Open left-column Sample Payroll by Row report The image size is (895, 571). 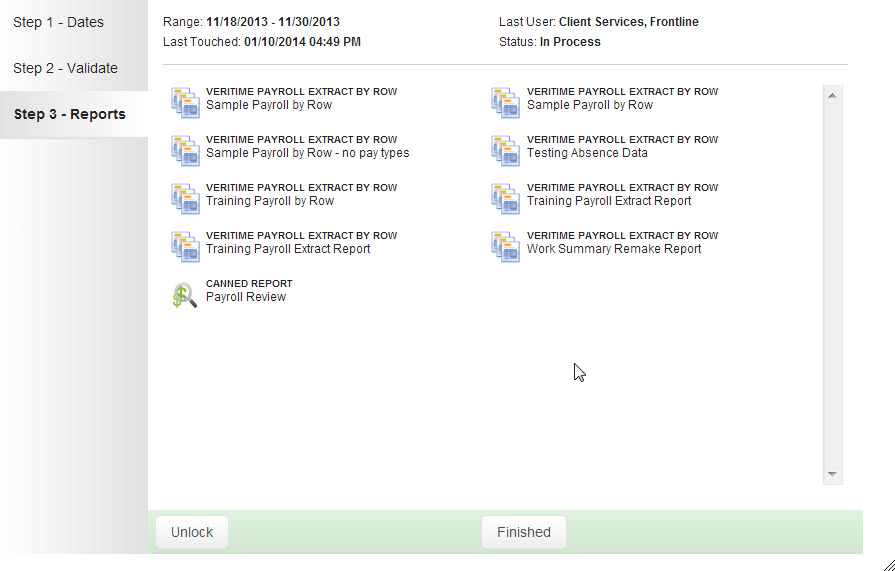point(269,105)
